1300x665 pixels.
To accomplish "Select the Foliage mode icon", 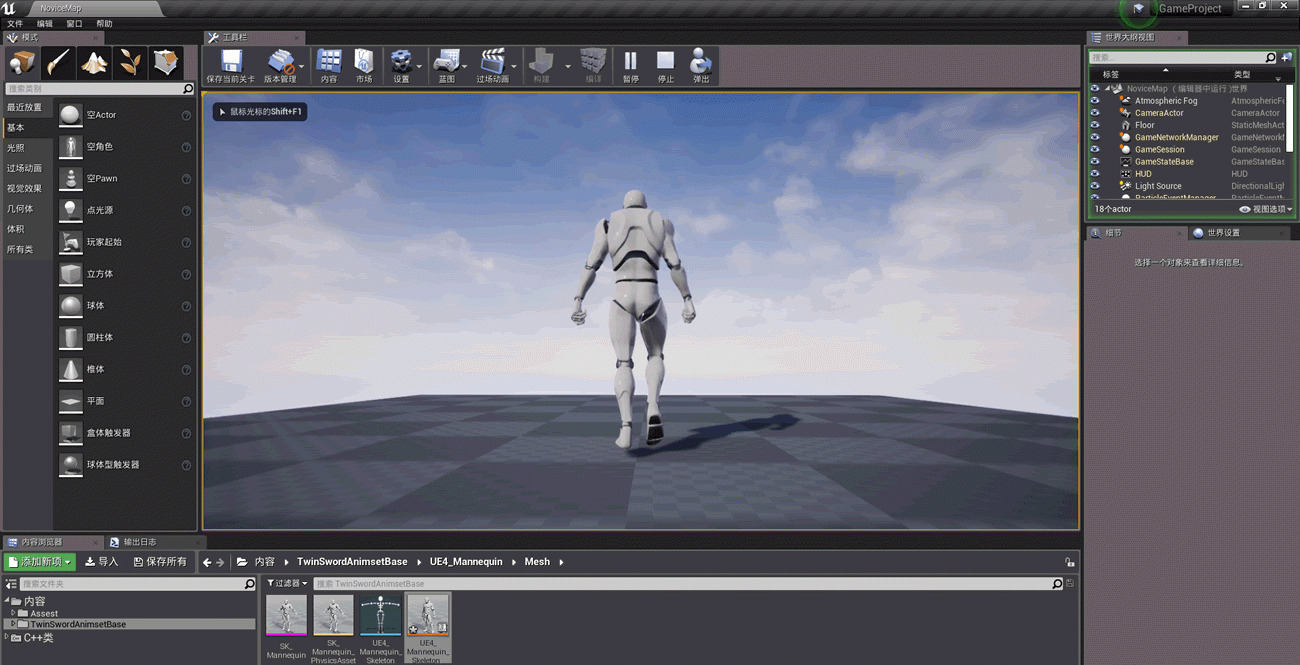I will [x=130, y=63].
